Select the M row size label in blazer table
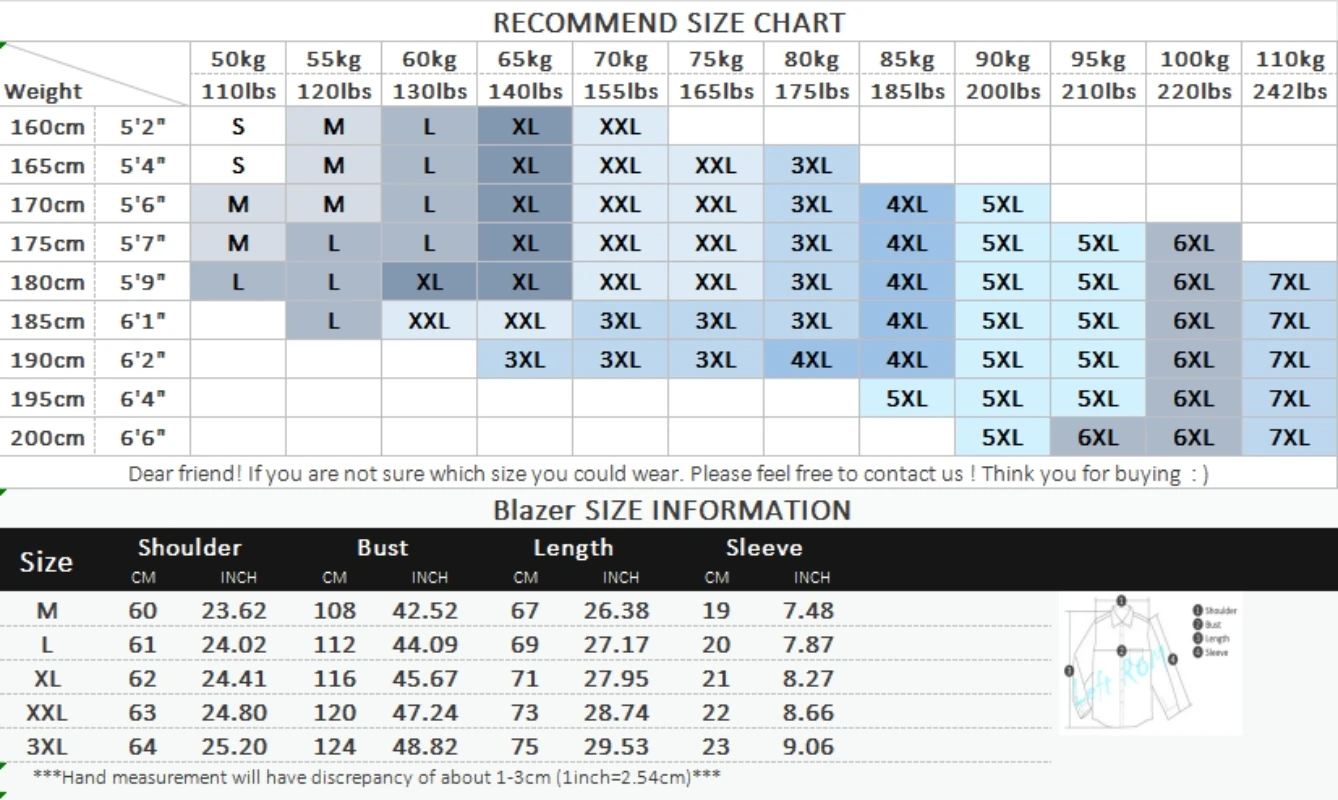Viewport: 1338px width, 800px height. click(x=47, y=610)
